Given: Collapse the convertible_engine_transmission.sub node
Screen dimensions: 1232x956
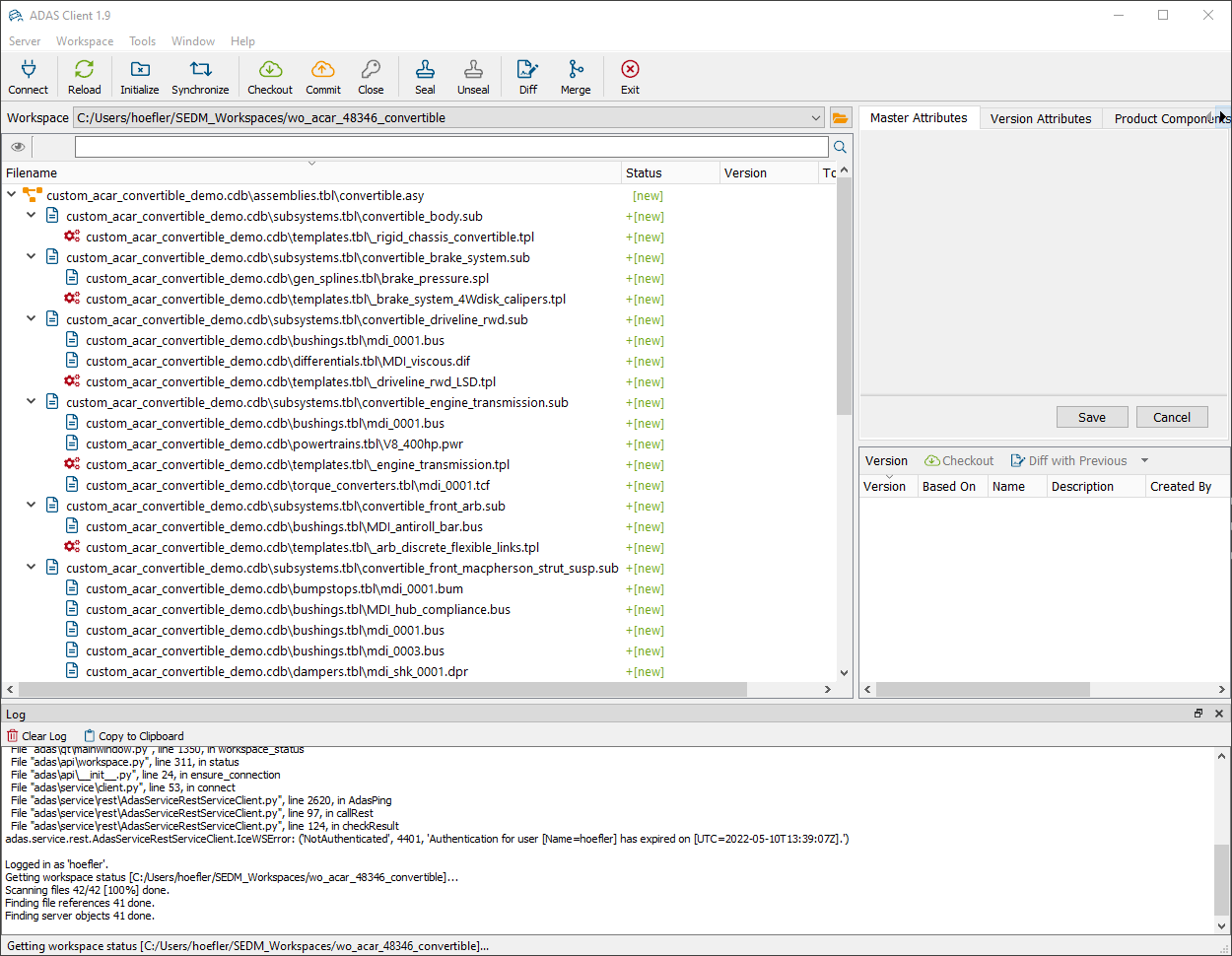Looking at the screenshot, I should click(31, 402).
